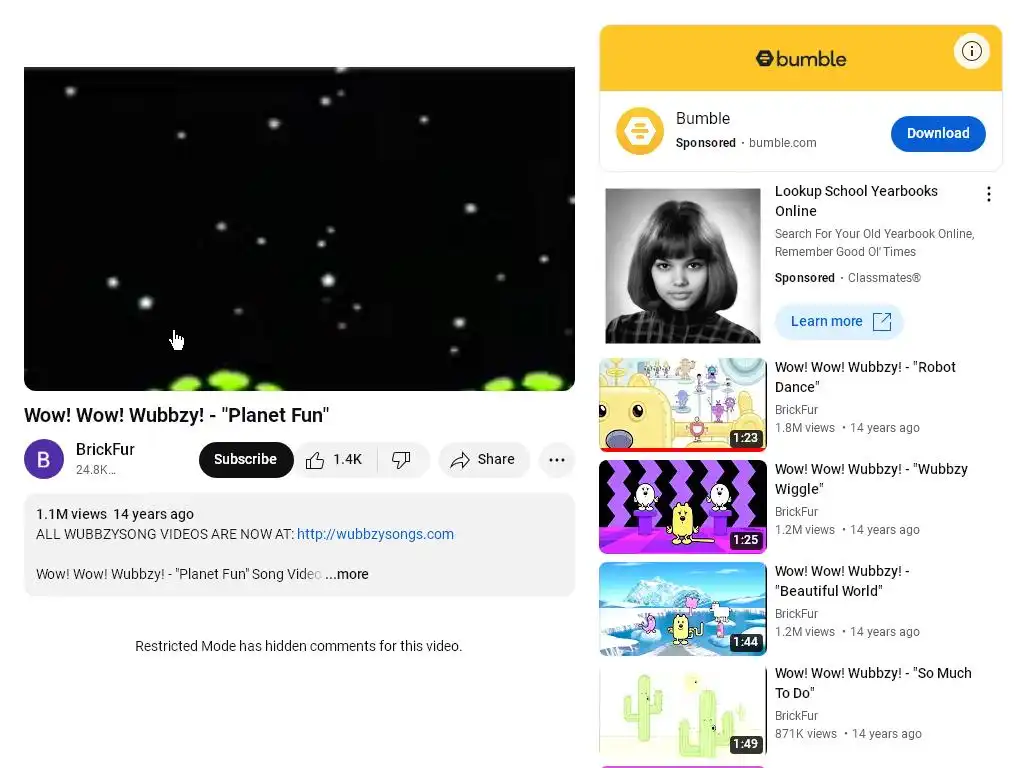Click the Planet Fun video player
The width and height of the screenshot is (1024, 768).
pyautogui.click(x=299, y=229)
